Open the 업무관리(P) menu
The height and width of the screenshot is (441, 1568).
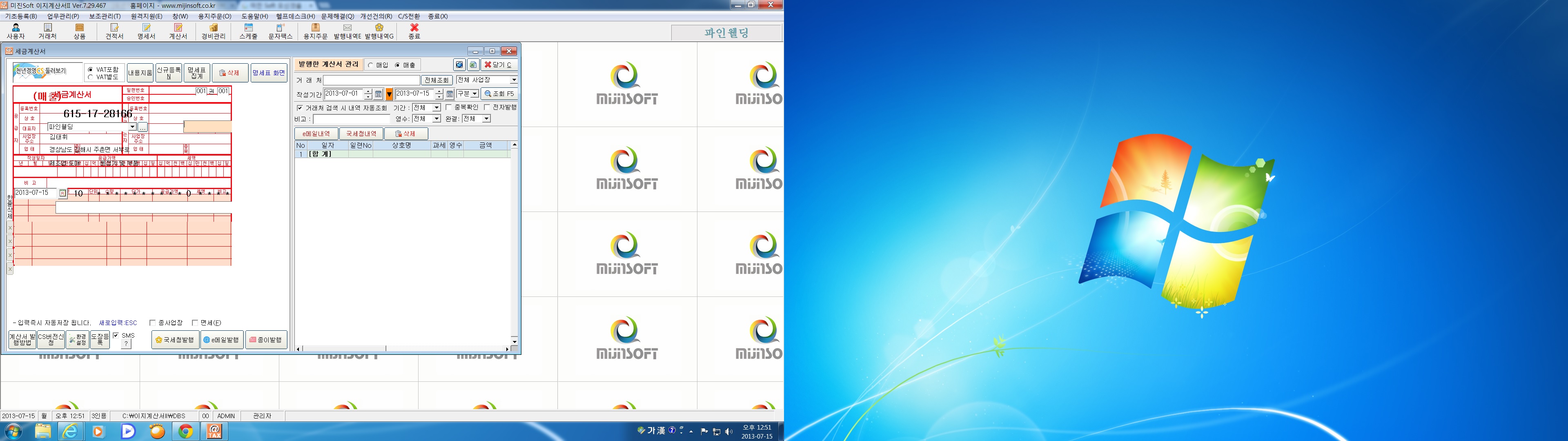pos(63,16)
